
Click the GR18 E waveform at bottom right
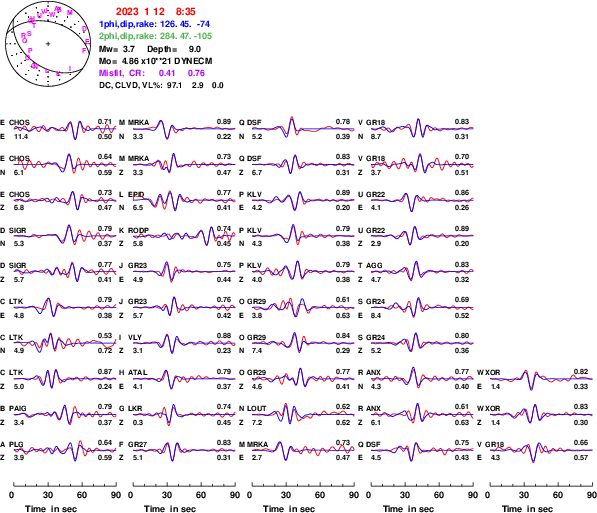(541, 451)
